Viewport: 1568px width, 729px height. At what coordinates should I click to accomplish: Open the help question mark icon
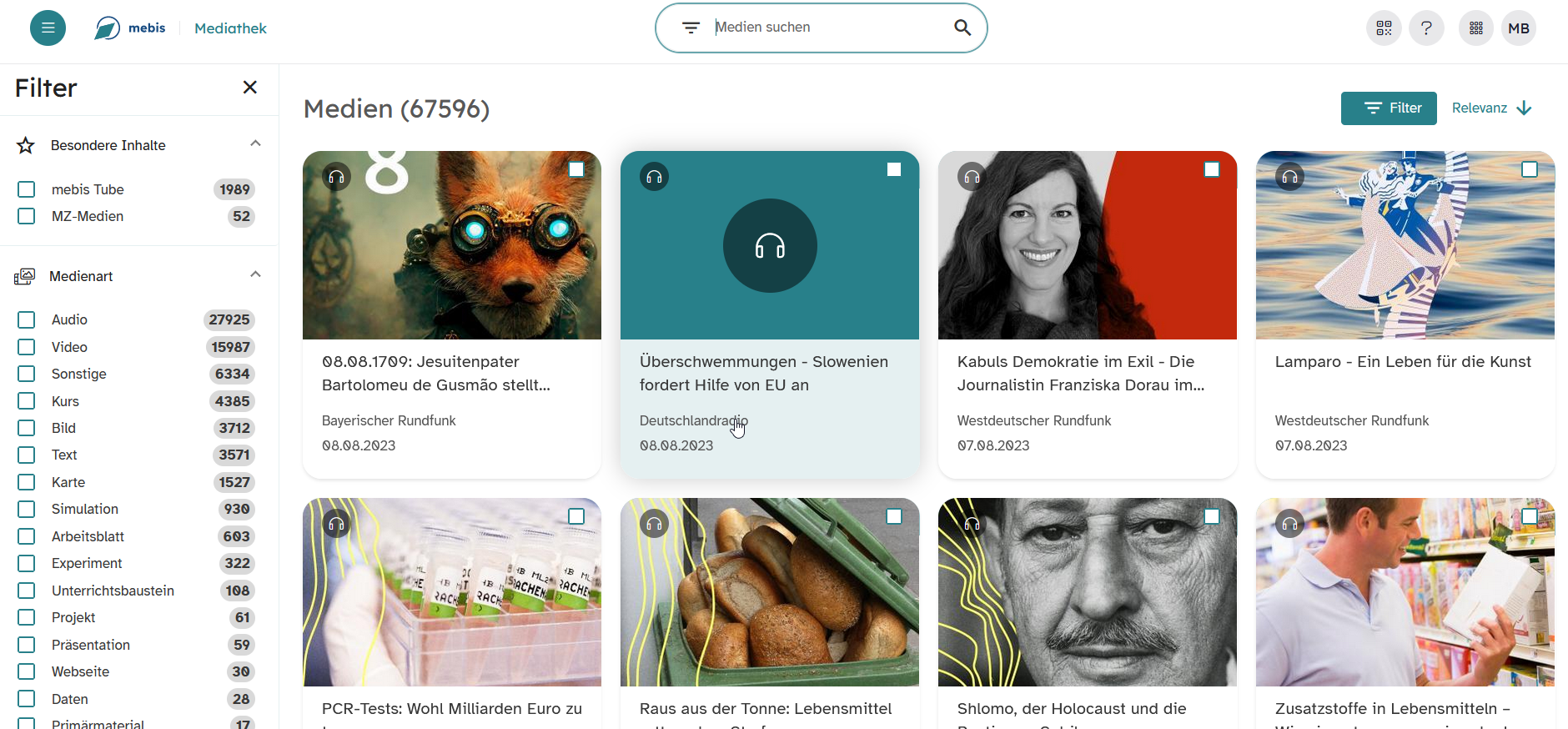click(x=1426, y=28)
